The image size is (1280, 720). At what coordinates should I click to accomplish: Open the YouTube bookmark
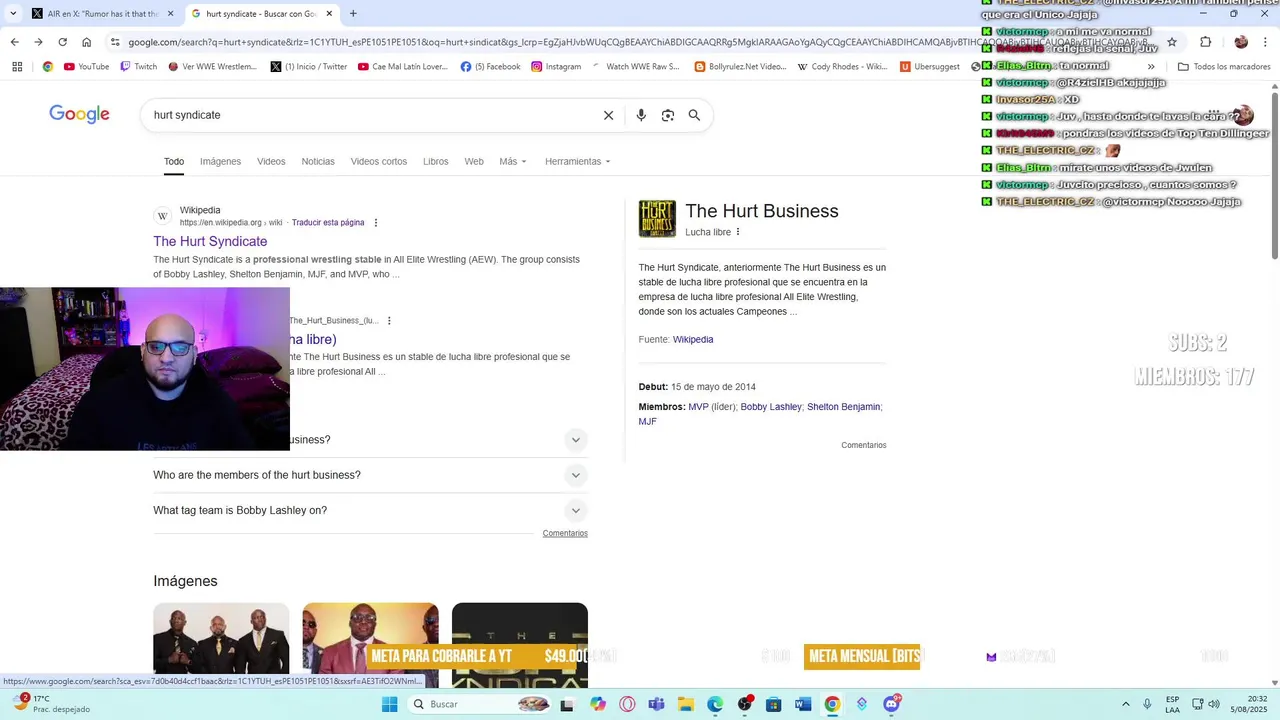86,67
